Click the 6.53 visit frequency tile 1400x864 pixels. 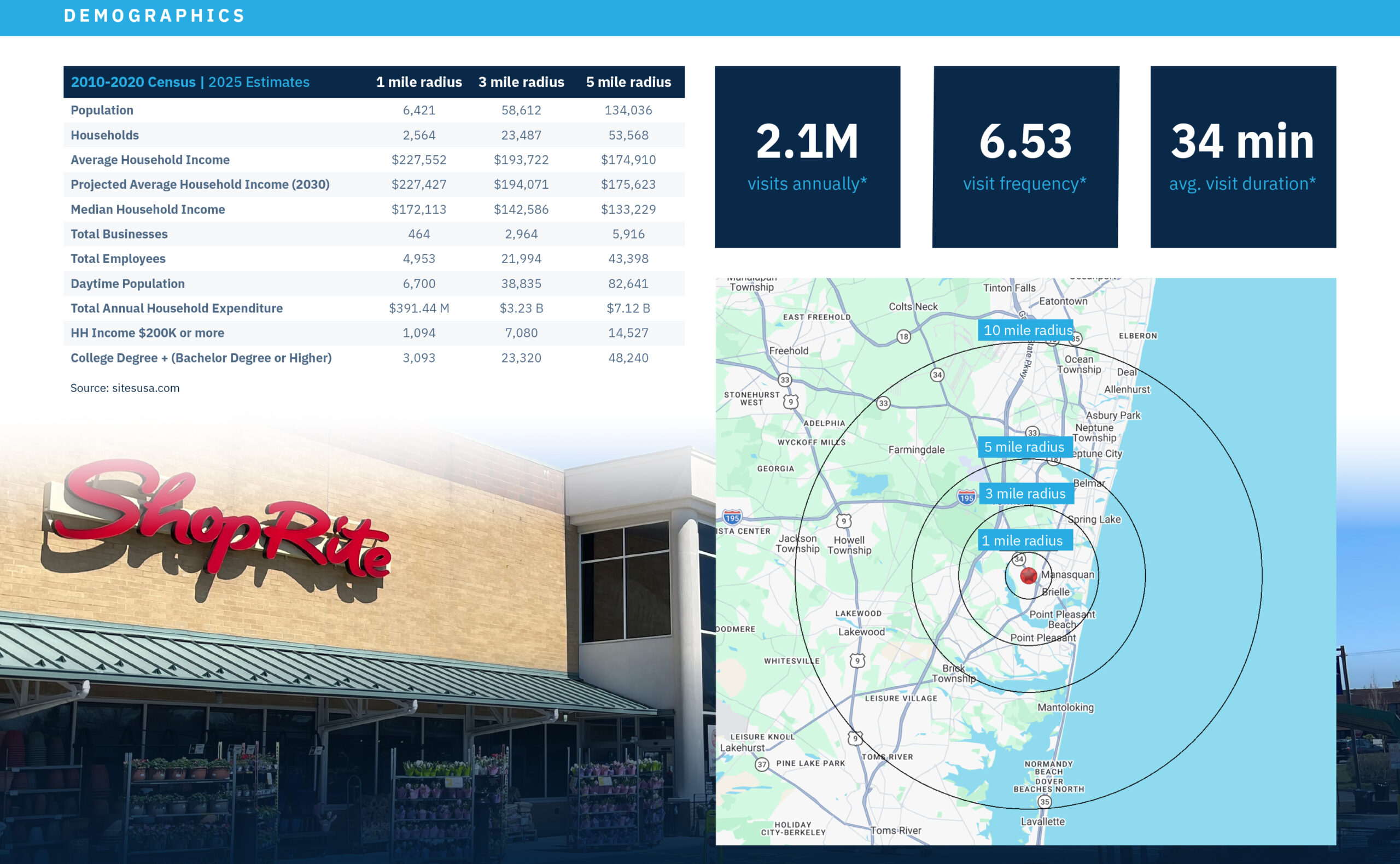click(x=1025, y=157)
